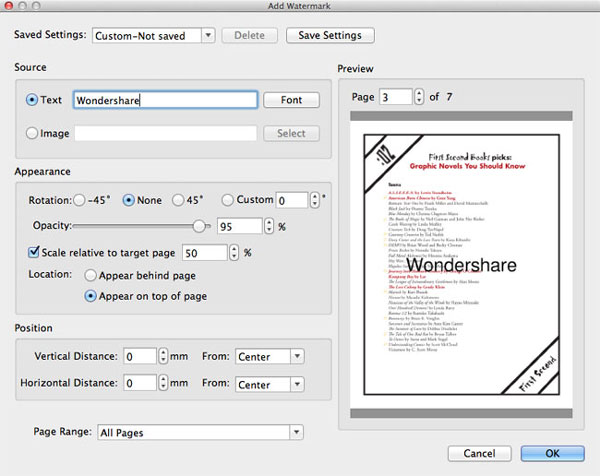This screenshot has width=600, height=476.
Task: Click the custom rotation value field
Action: [x=292, y=200]
